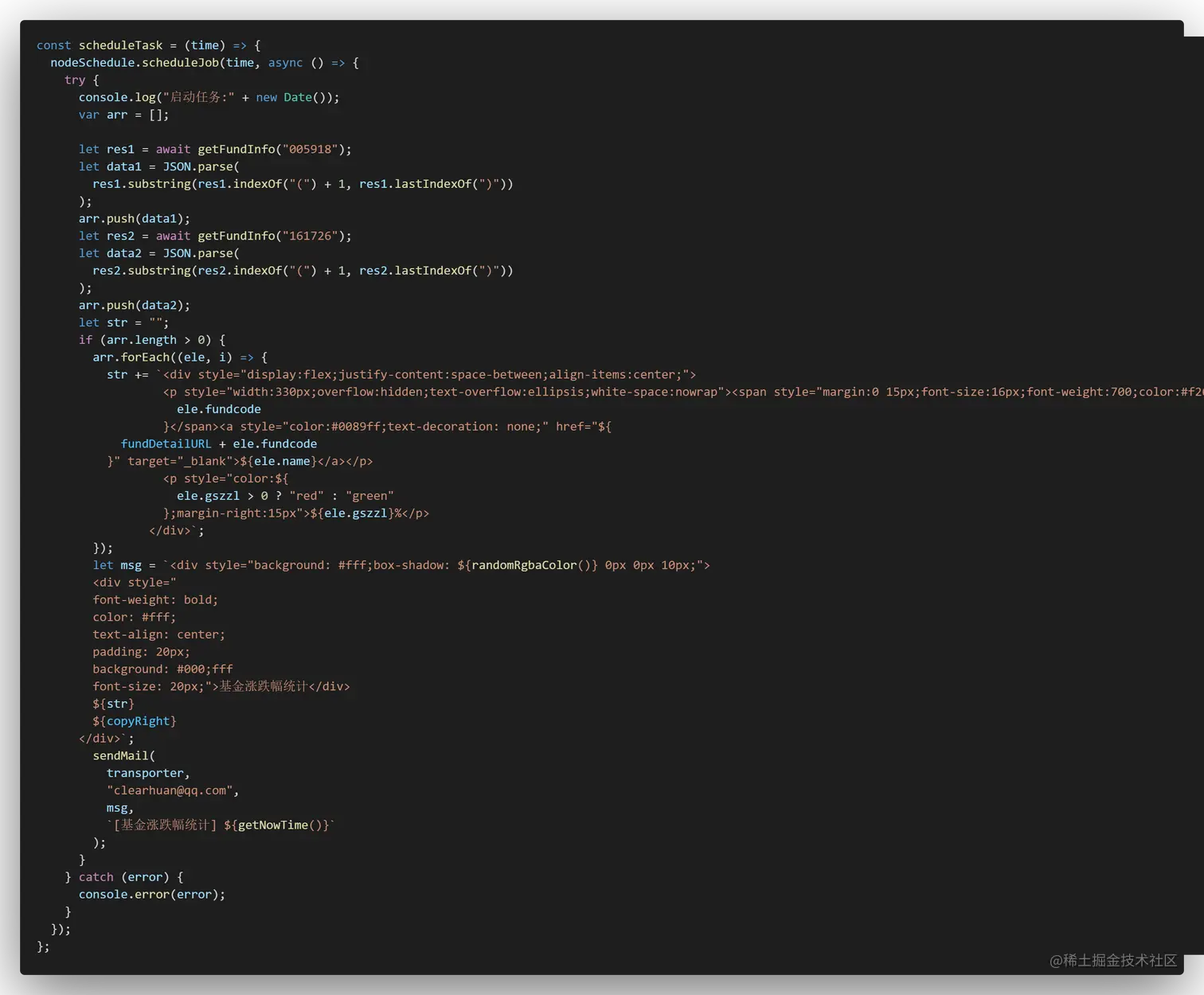Click the async keyword on line two
The image size is (1204, 995).
point(285,62)
